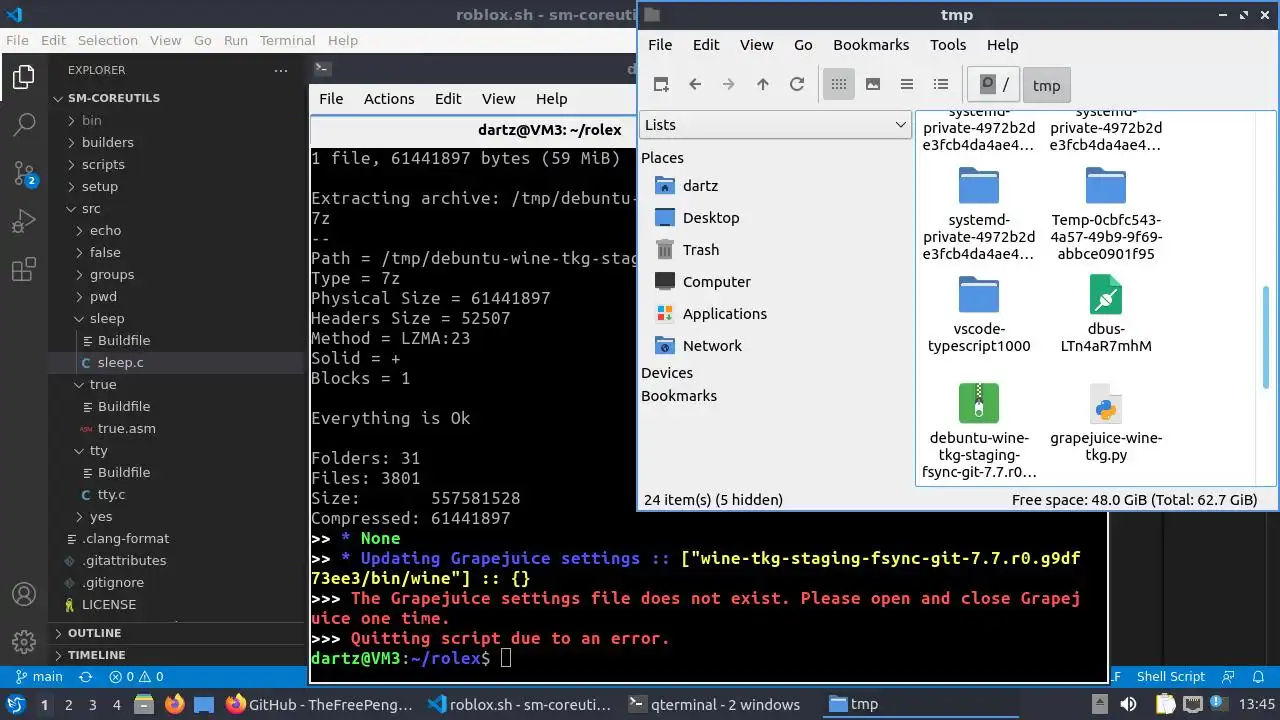Open the panel volume control icon

point(1130,704)
